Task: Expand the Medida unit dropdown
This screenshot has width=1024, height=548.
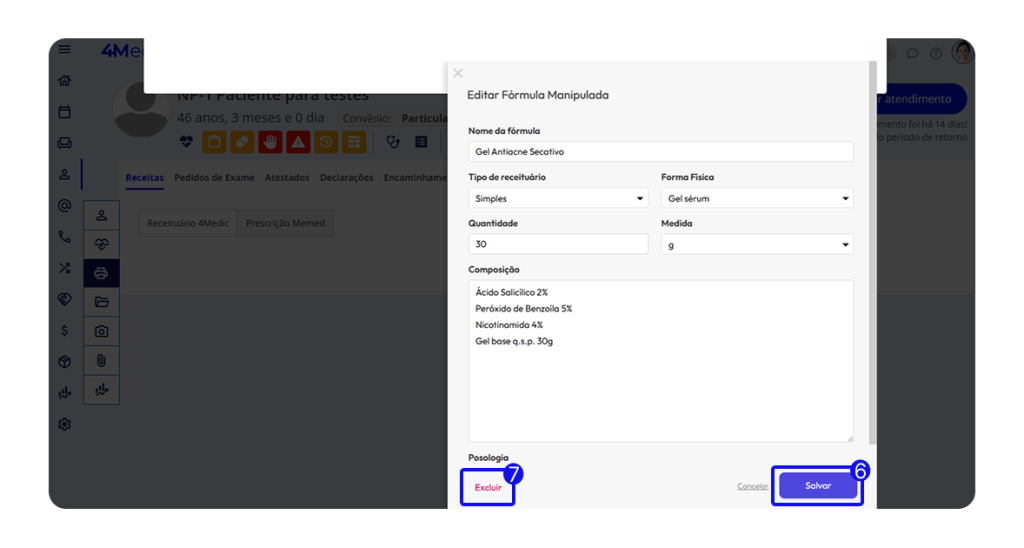Action: [x=757, y=244]
